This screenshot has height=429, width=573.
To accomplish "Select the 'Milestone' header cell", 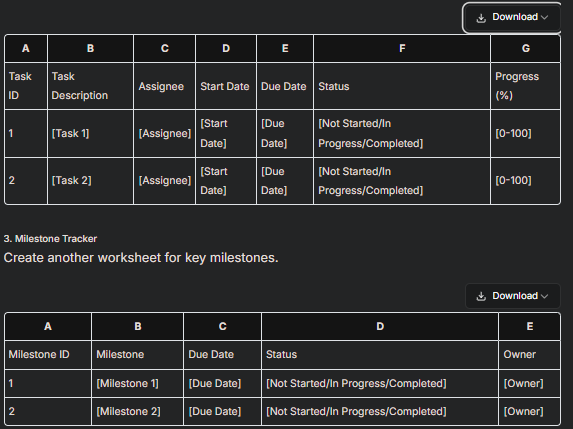I will [x=137, y=354].
